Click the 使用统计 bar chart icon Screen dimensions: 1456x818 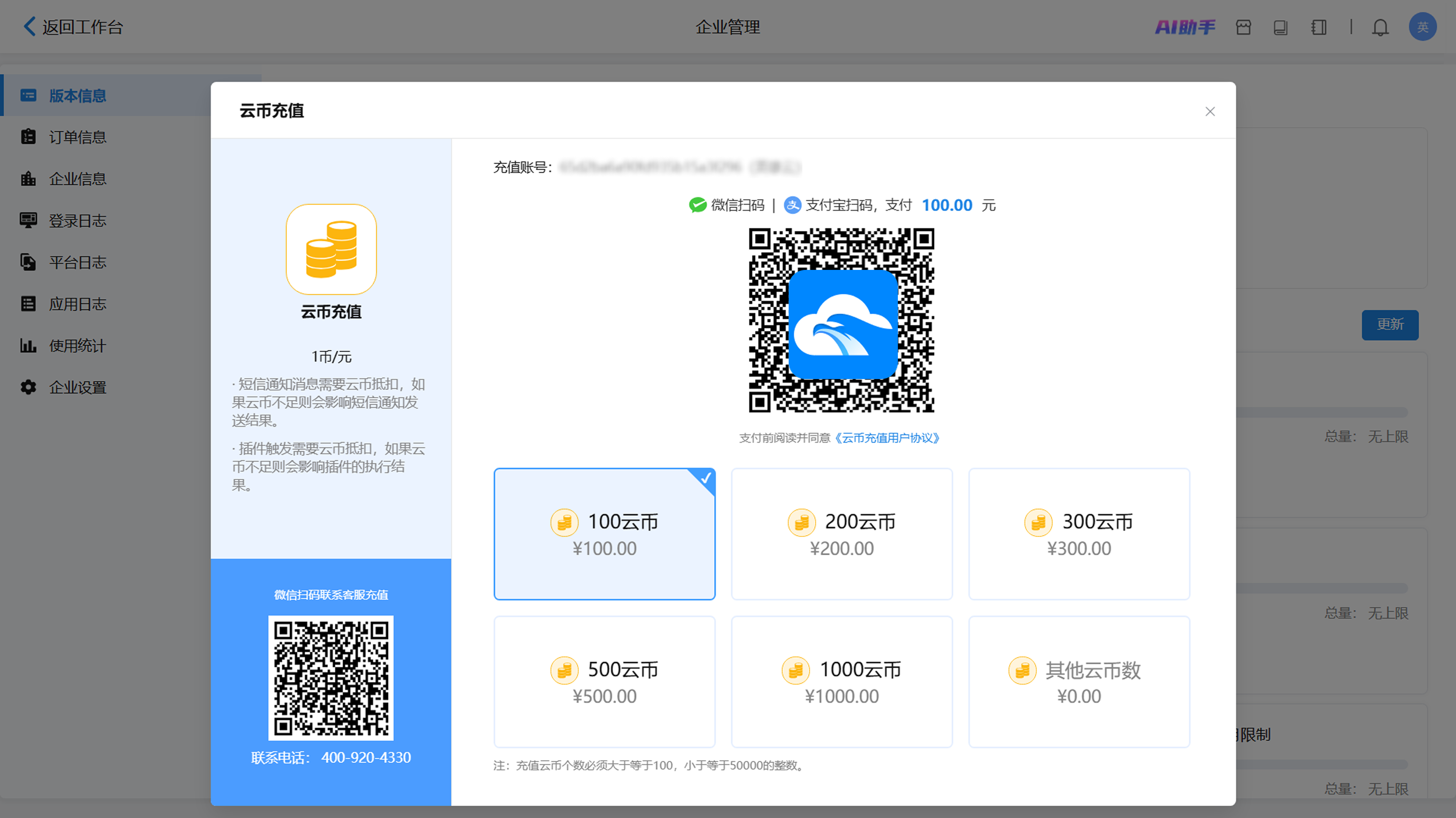(28, 345)
